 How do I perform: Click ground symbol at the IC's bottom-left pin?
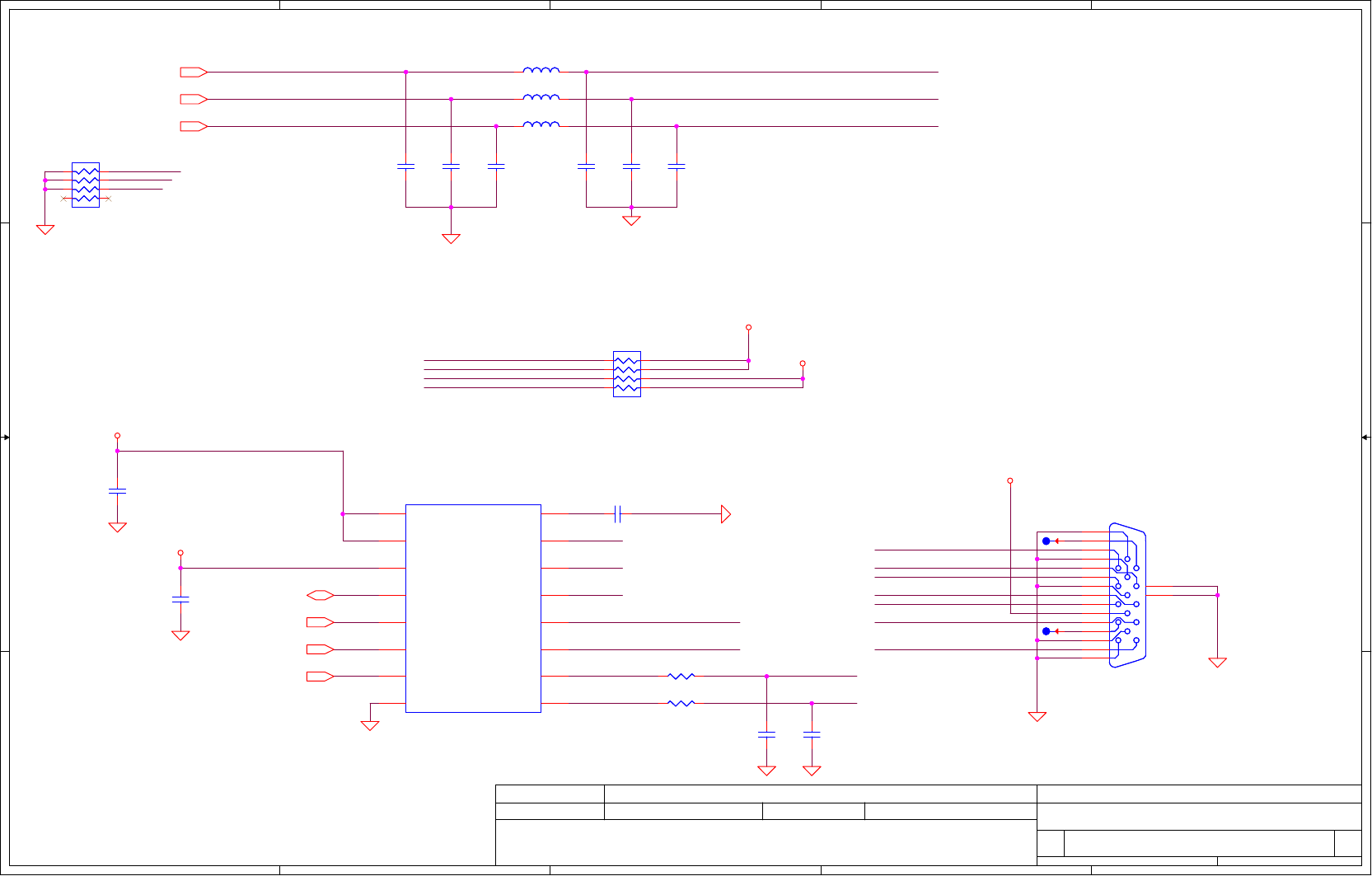coord(370,726)
